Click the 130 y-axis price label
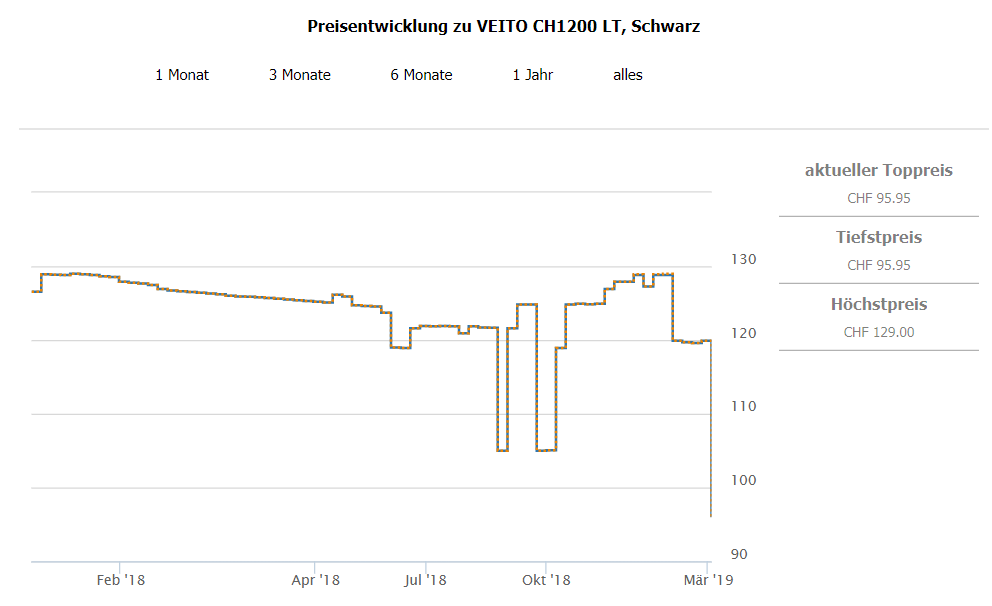 click(x=743, y=259)
